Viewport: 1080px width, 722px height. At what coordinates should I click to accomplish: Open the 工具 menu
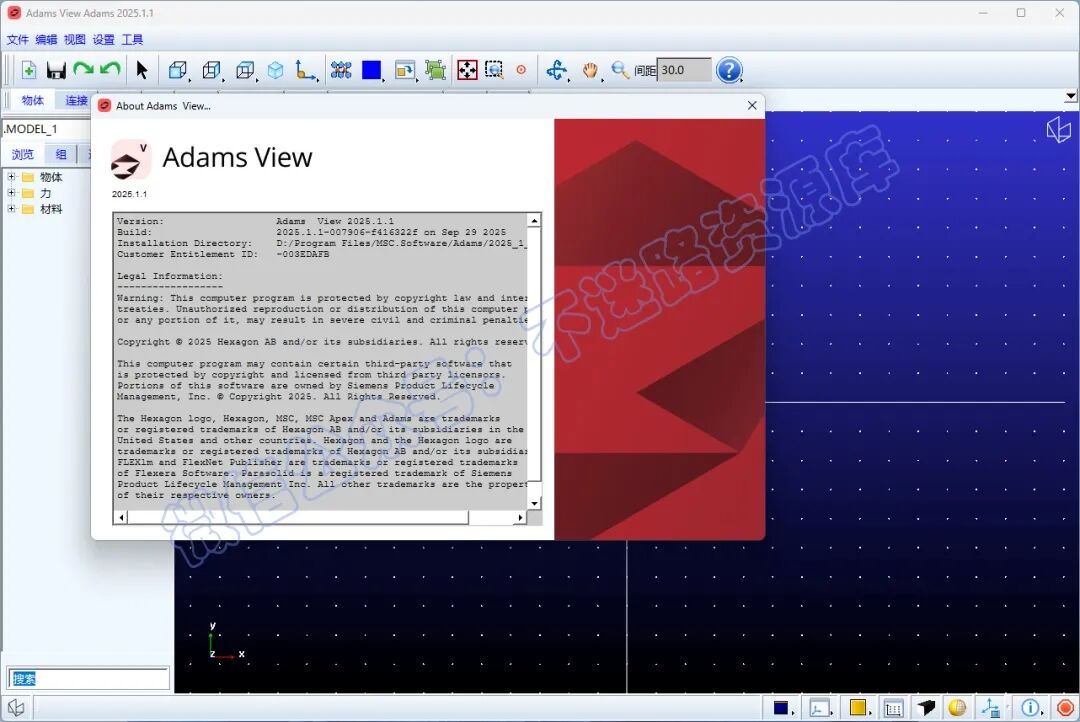(x=132, y=39)
